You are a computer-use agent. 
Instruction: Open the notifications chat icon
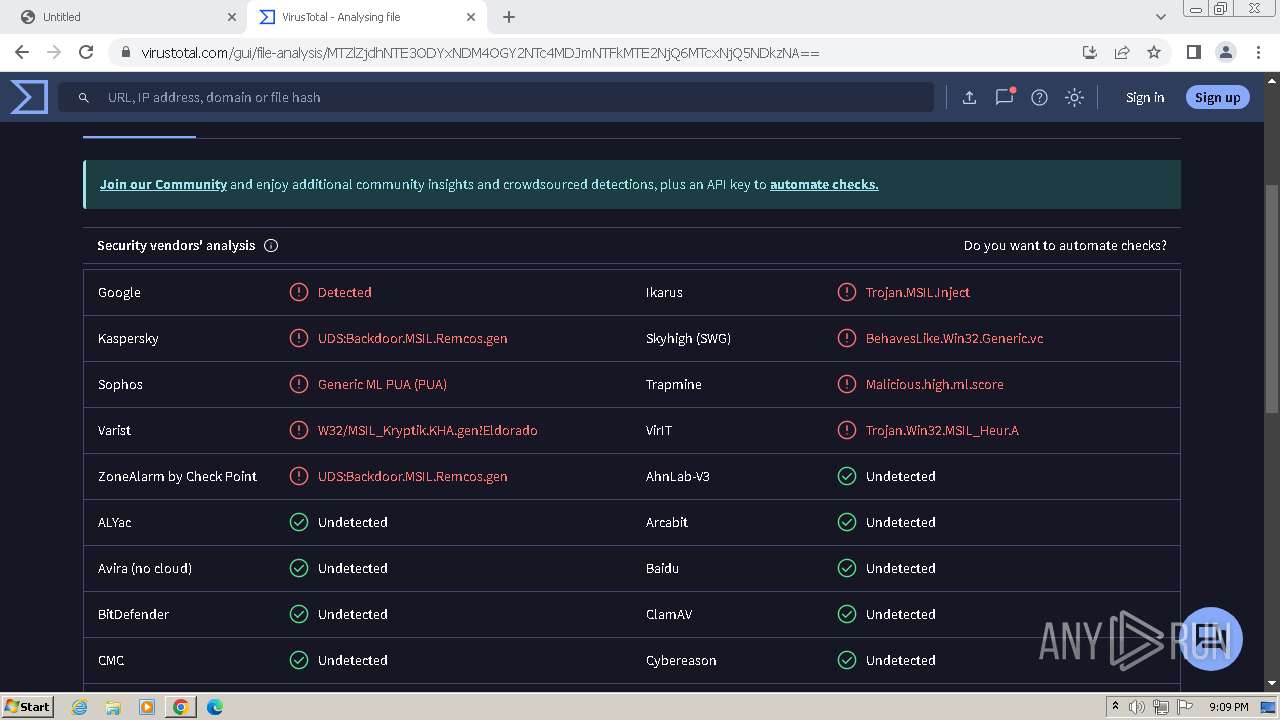(x=1004, y=97)
